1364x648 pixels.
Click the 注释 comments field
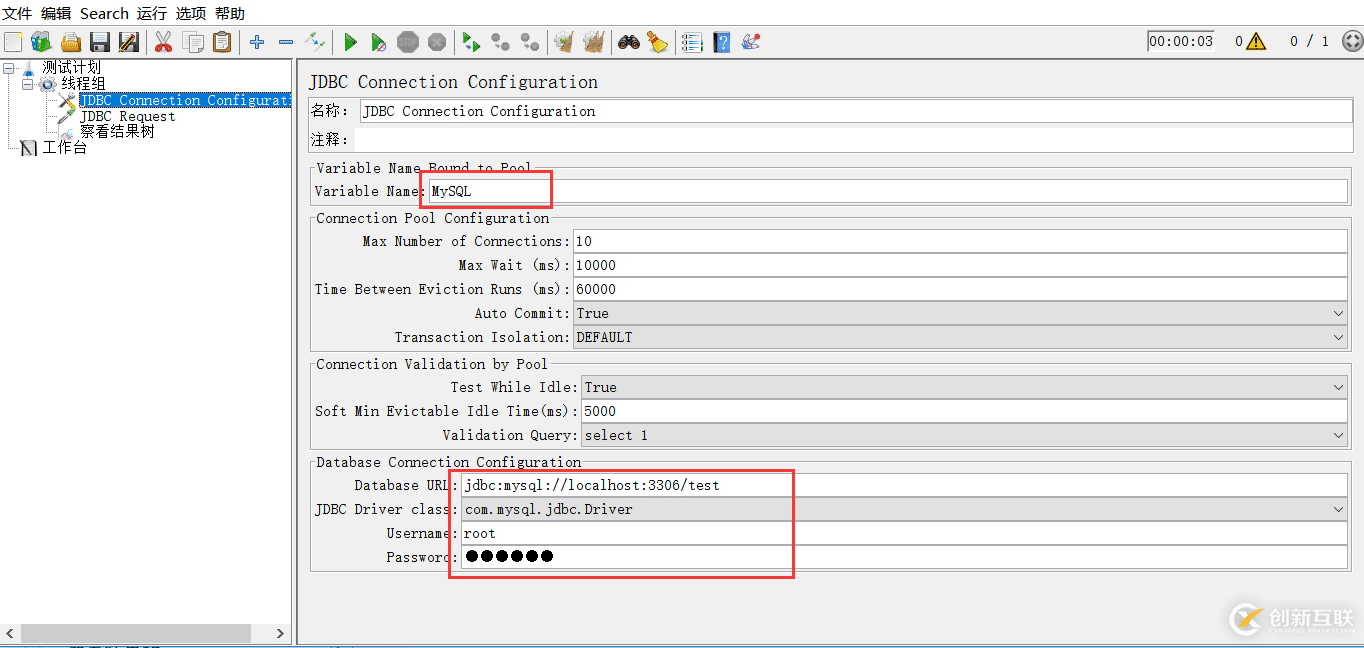[x=855, y=139]
